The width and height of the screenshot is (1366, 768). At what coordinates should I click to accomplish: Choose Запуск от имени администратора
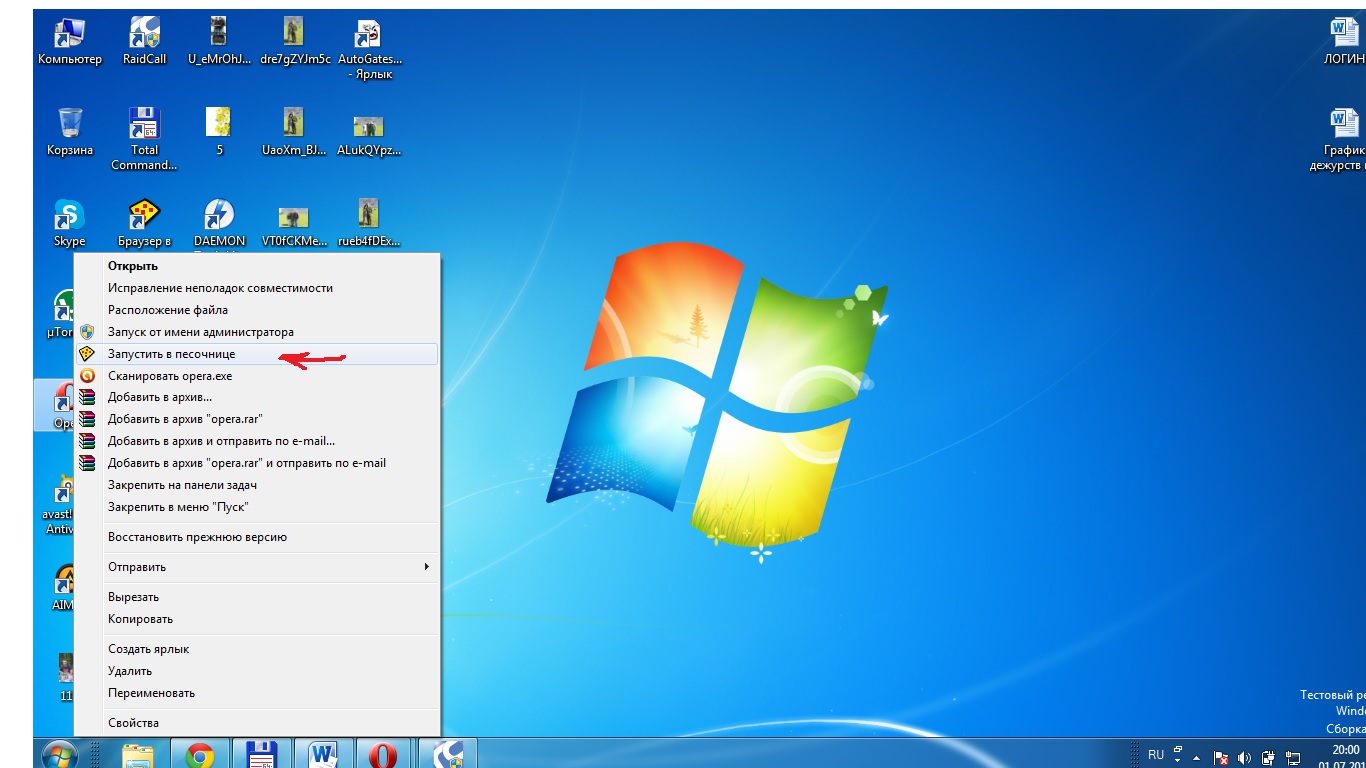click(x=257, y=332)
